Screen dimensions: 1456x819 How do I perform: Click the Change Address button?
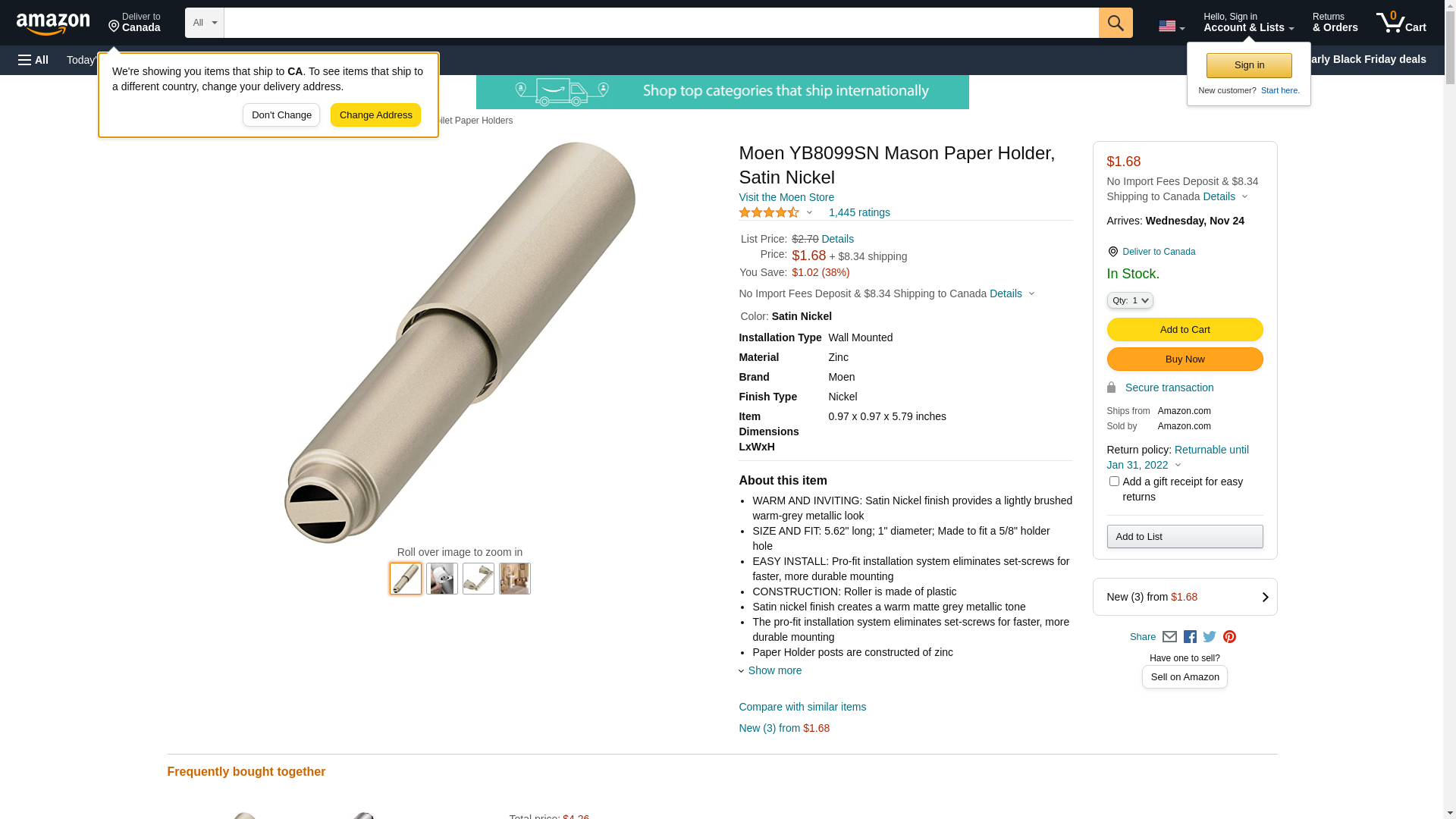click(375, 115)
